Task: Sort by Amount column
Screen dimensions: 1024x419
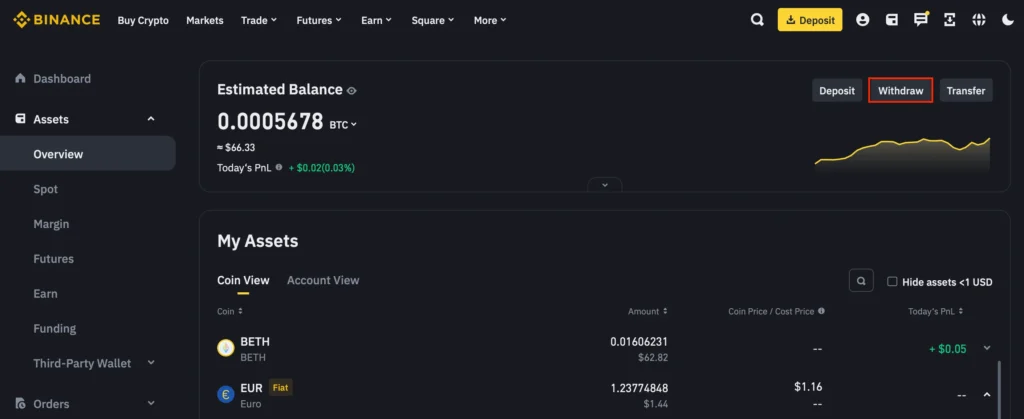Action: tap(647, 311)
